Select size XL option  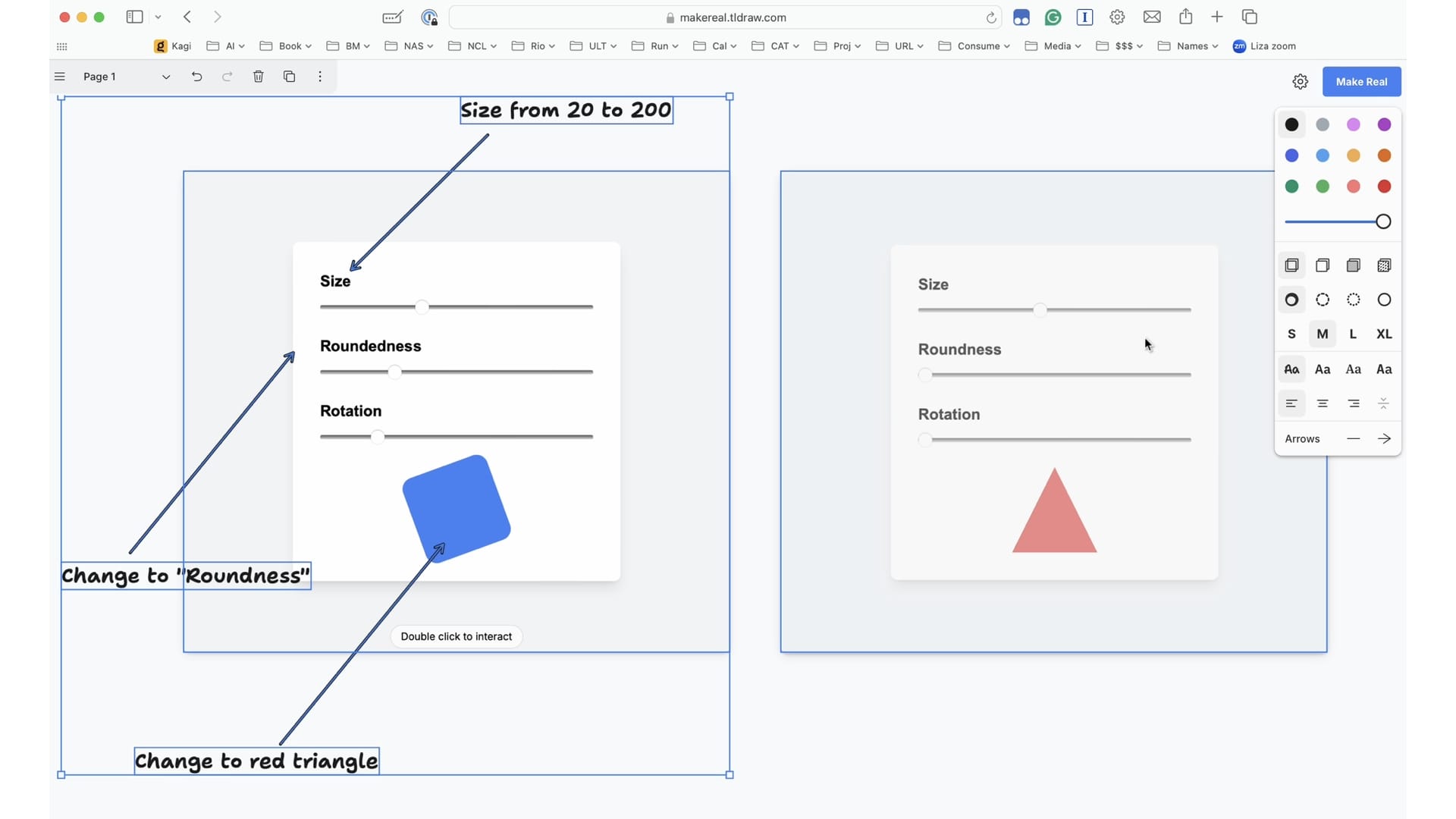pyautogui.click(x=1384, y=334)
